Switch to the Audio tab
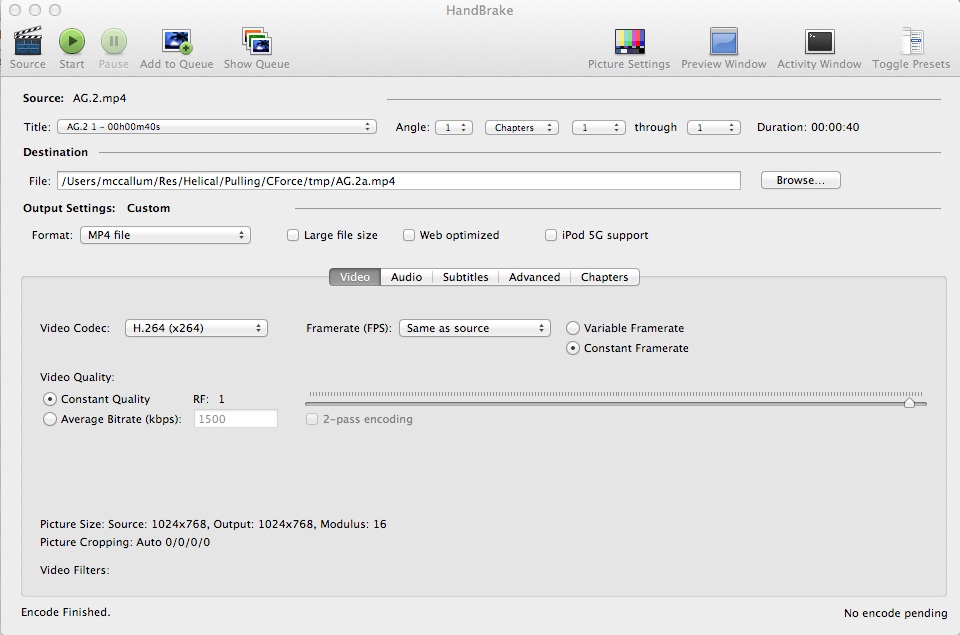 (x=406, y=277)
